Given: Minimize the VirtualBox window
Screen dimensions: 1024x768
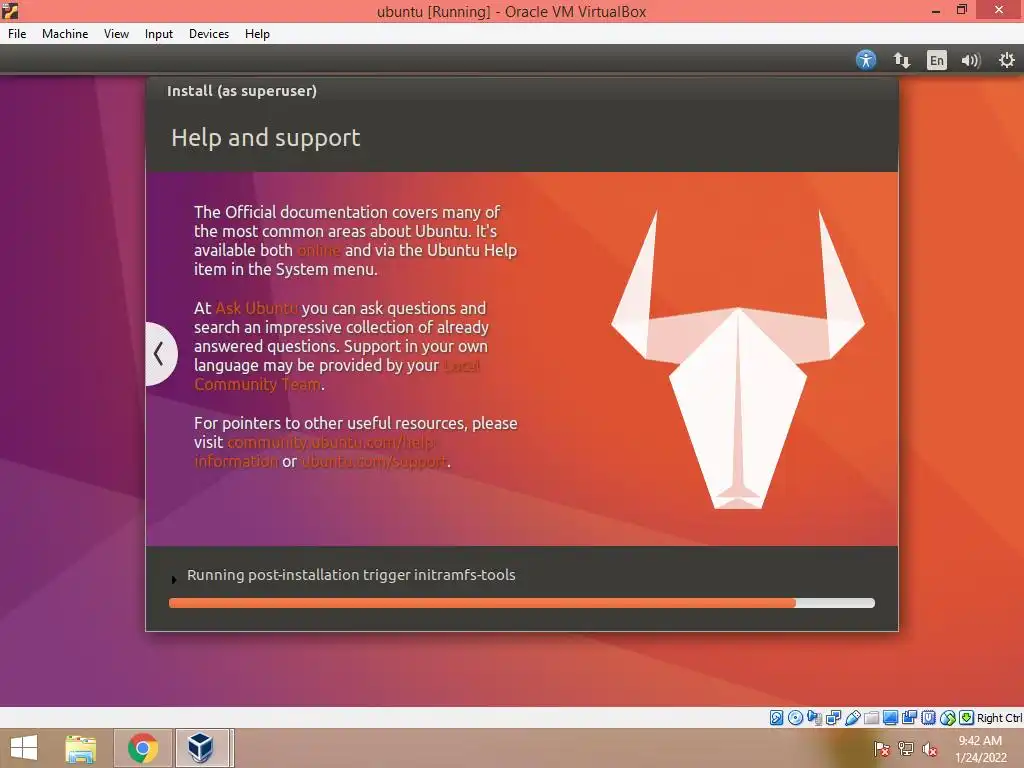Looking at the screenshot, I should click(x=936, y=10).
